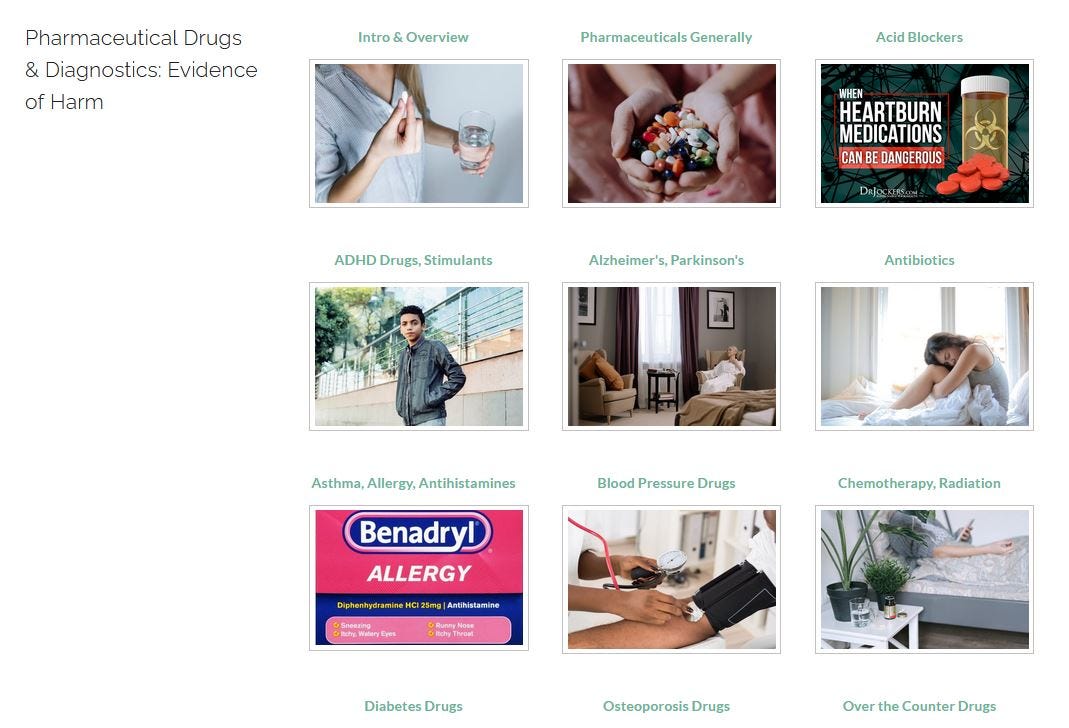Click the Benadryl Allergy box image
The width and height of the screenshot is (1069, 728).
click(419, 578)
